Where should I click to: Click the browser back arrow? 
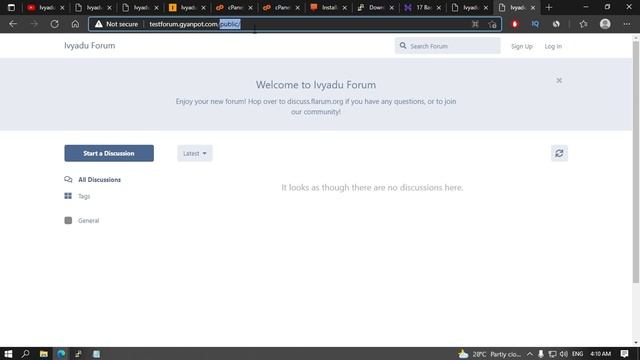pos(13,24)
